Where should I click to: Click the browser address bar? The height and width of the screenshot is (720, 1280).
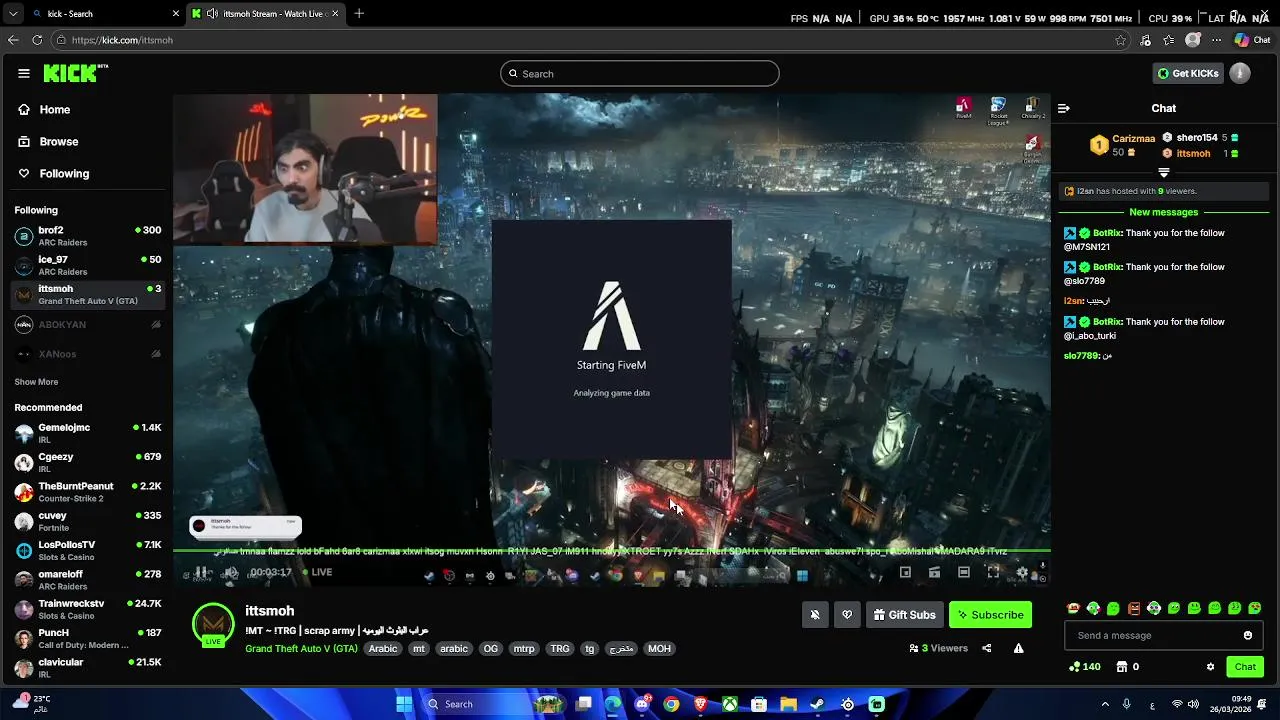point(590,40)
